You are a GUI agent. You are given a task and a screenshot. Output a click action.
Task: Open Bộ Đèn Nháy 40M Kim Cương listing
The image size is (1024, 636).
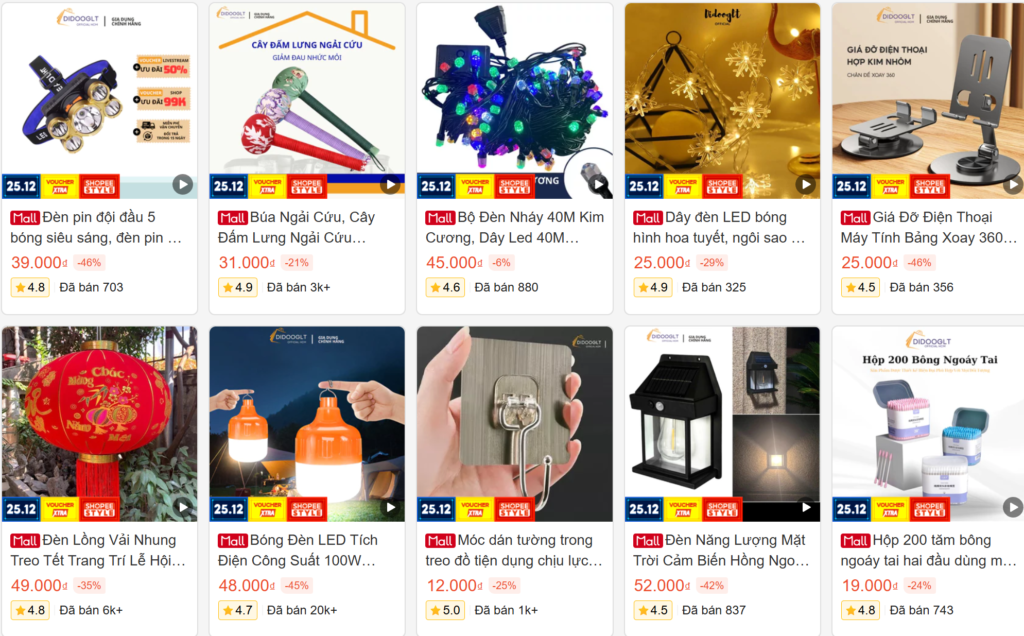pyautogui.click(x=515, y=227)
